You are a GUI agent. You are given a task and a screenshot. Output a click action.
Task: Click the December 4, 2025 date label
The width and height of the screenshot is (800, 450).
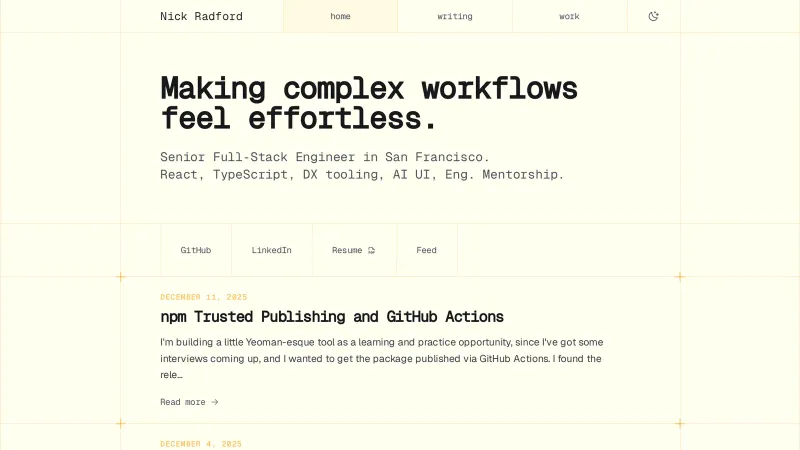[x=201, y=444]
